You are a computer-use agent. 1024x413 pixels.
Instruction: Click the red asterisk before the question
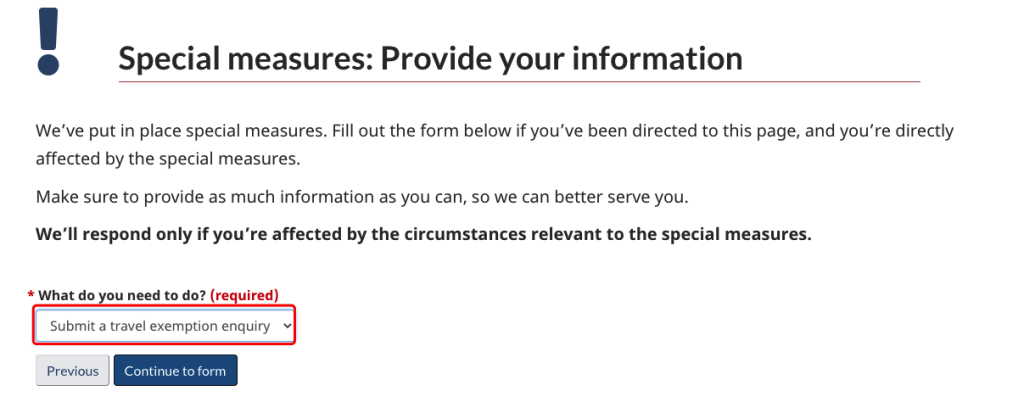(x=31, y=295)
